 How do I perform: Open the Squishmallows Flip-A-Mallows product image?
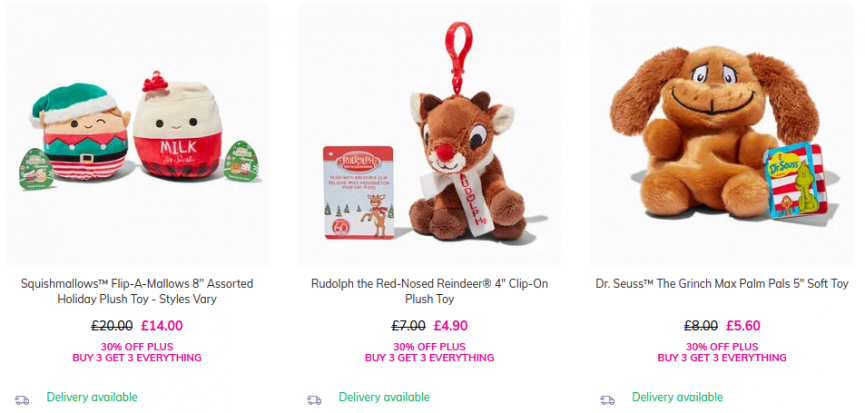pos(137,135)
